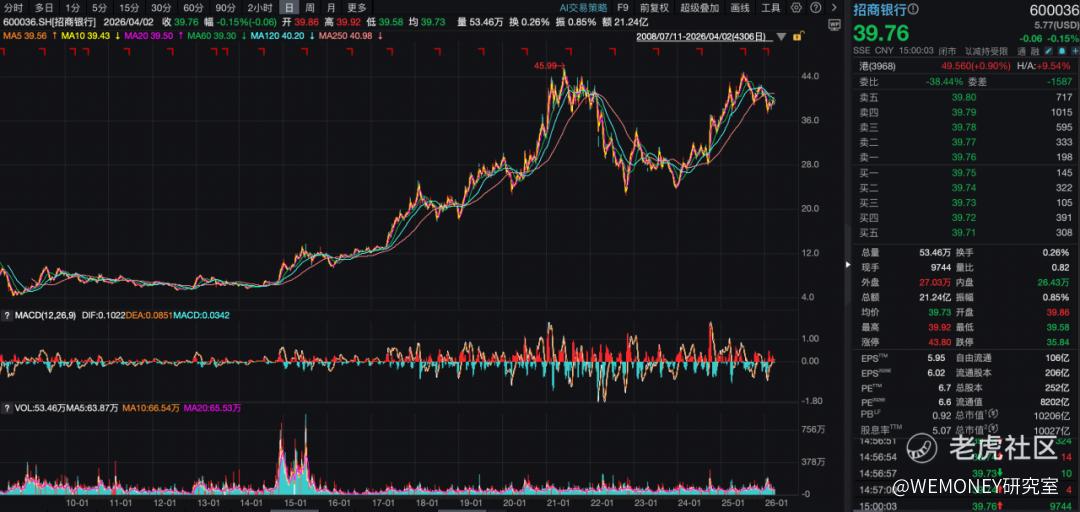Screen dimensions: 1080x512
Task: Click the 14:56:57 trade tick row
Action: coord(964,473)
